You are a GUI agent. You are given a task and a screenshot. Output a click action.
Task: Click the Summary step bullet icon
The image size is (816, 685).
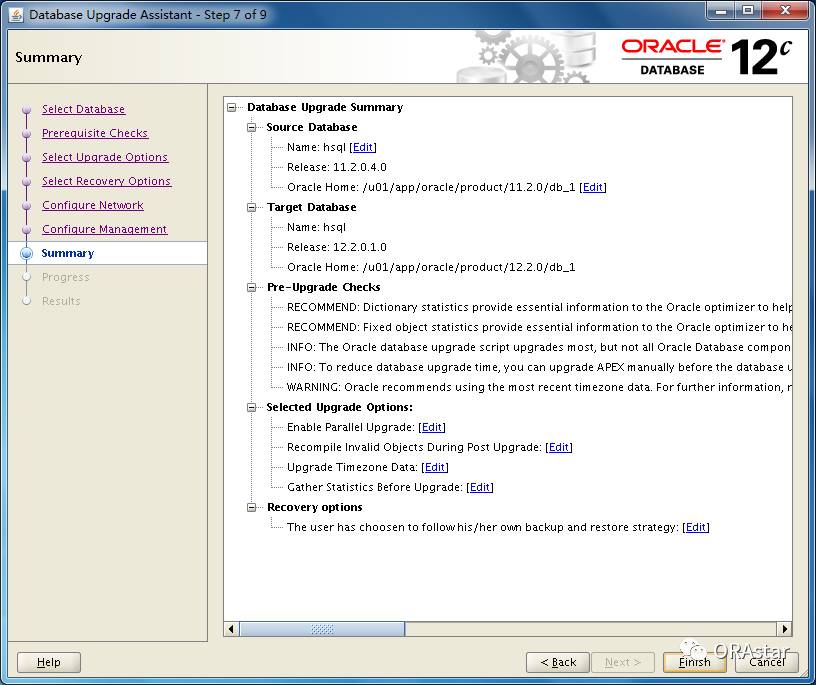point(27,253)
